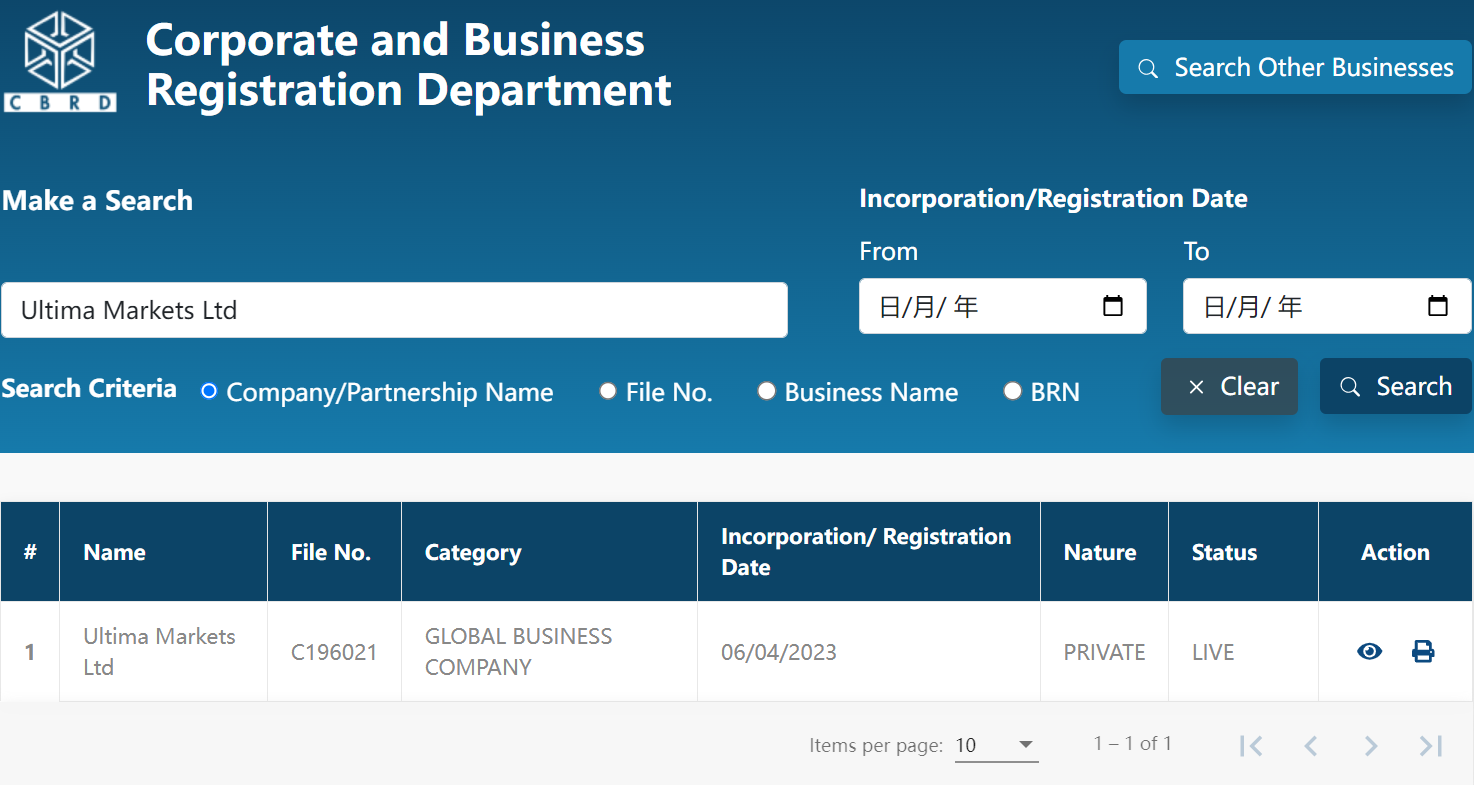
Task: Click the From date input field
Action: click(x=1003, y=306)
